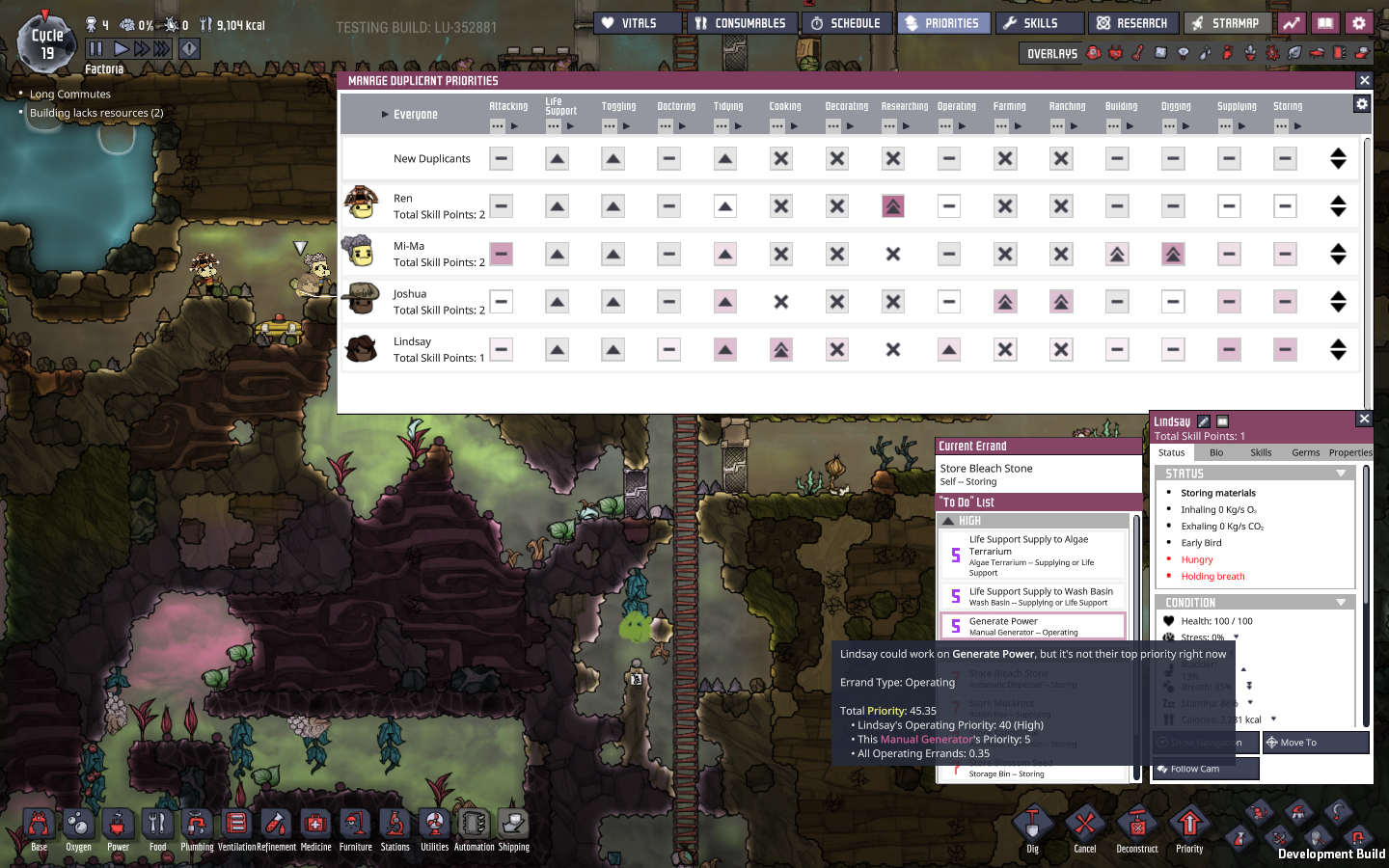This screenshot has width=1389, height=868.
Task: Collapse the Condition section header
Action: pyautogui.click(x=1340, y=603)
